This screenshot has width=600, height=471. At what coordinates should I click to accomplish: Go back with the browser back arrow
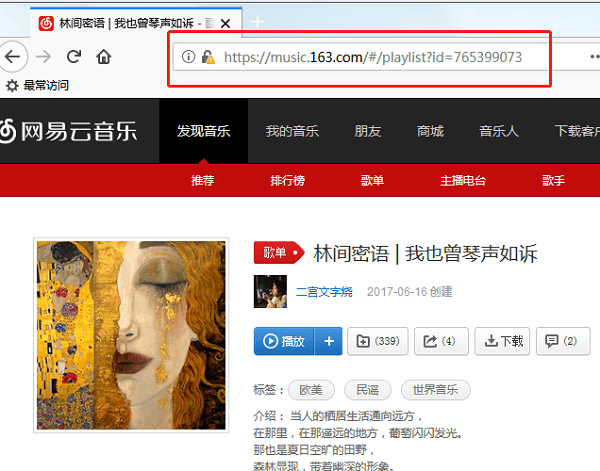coord(13,57)
